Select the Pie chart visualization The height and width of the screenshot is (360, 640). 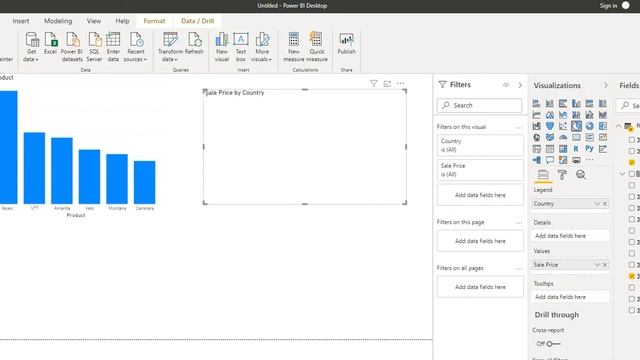click(576, 126)
